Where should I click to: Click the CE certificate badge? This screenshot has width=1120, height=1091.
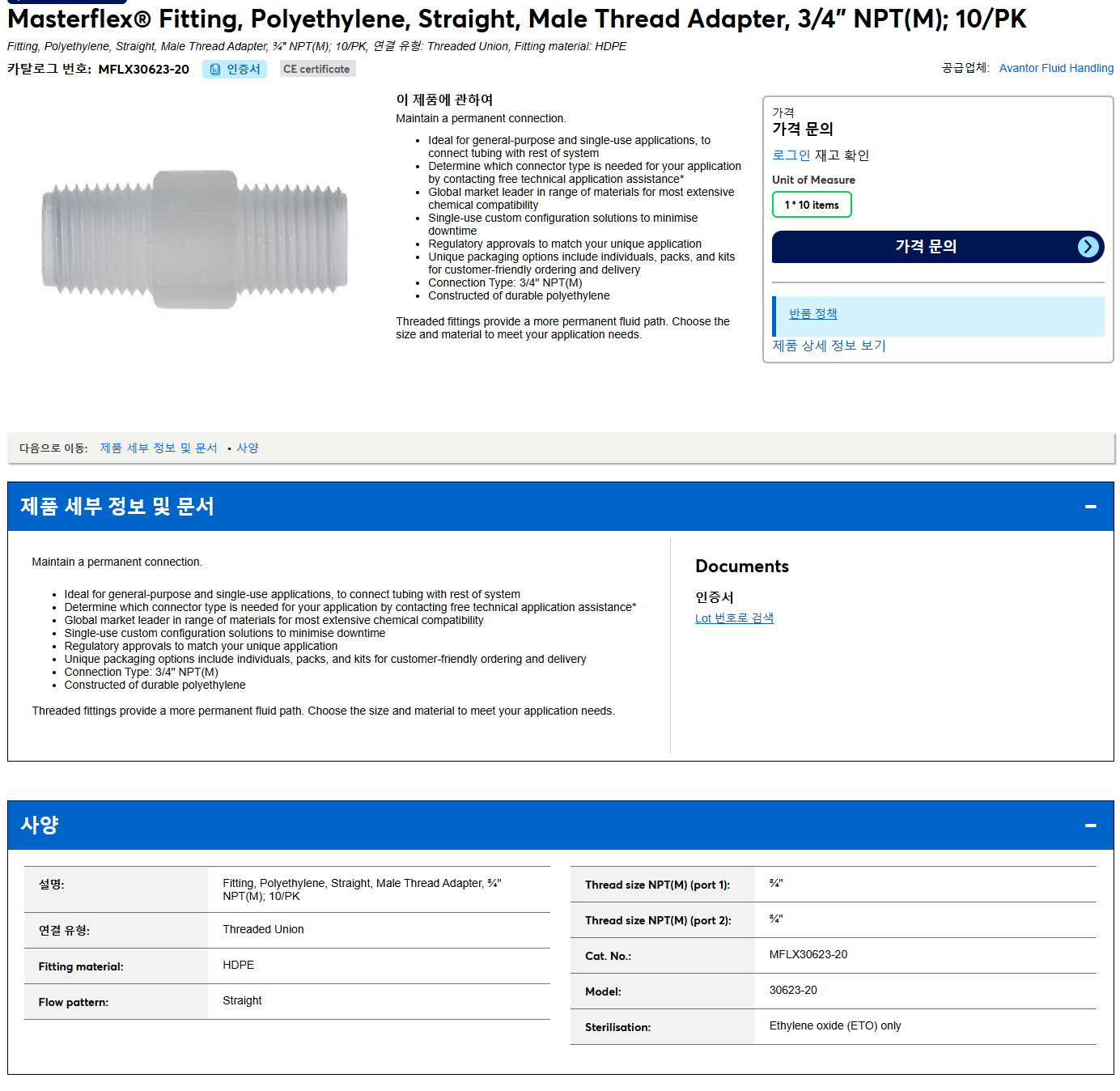(317, 70)
